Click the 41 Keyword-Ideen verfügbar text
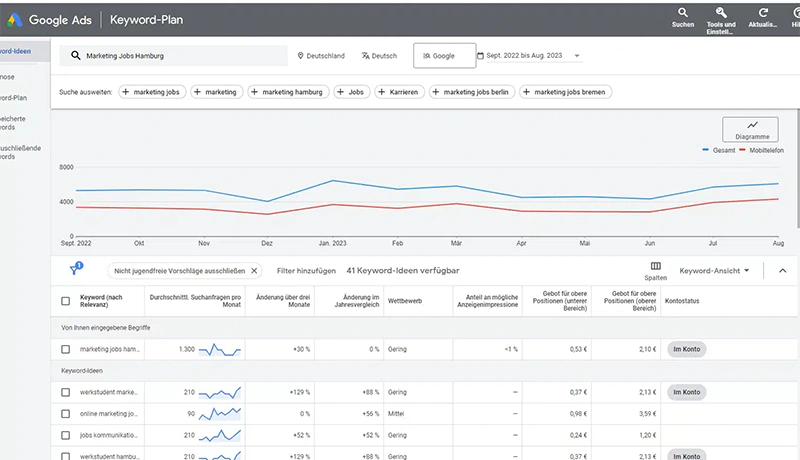 403,271
